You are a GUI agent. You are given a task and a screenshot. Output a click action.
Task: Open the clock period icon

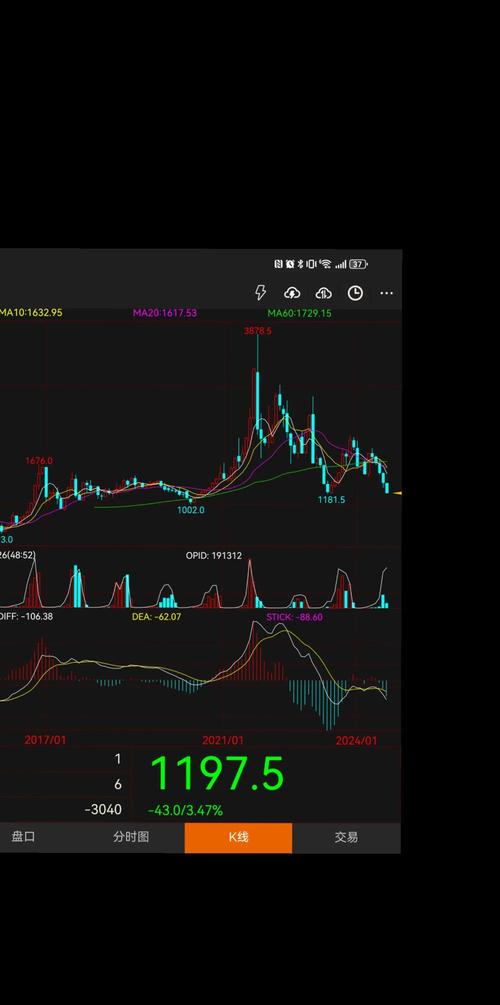[355, 293]
